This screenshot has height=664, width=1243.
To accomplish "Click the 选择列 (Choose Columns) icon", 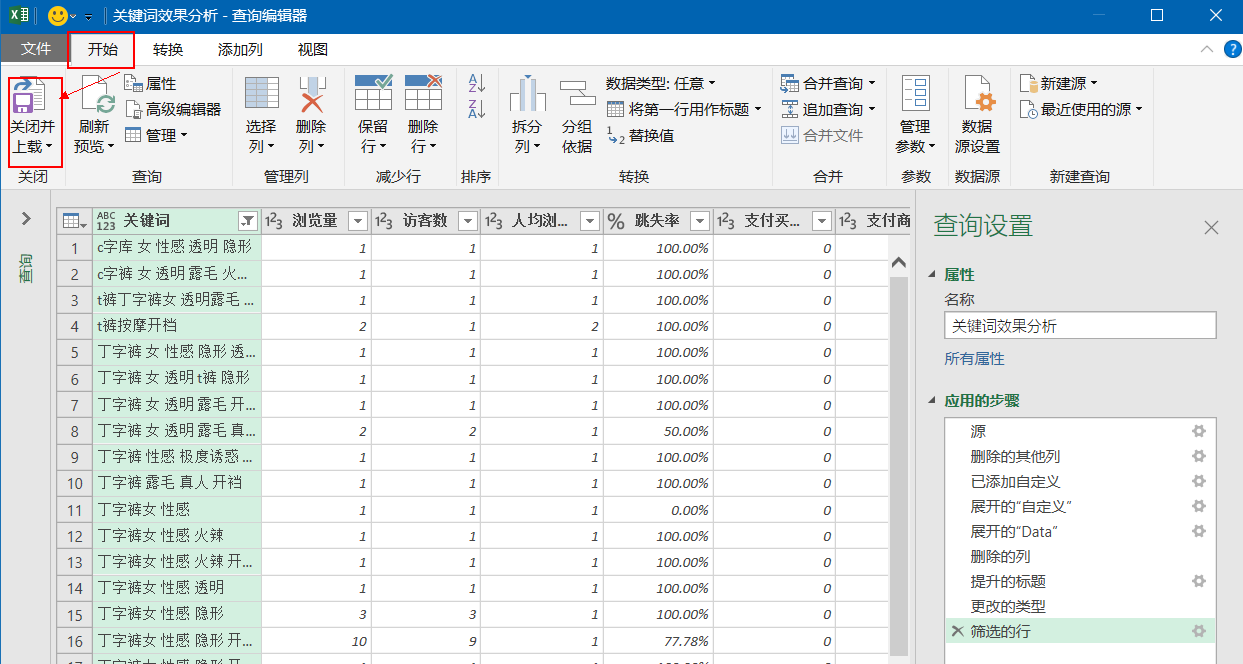I will (x=261, y=95).
